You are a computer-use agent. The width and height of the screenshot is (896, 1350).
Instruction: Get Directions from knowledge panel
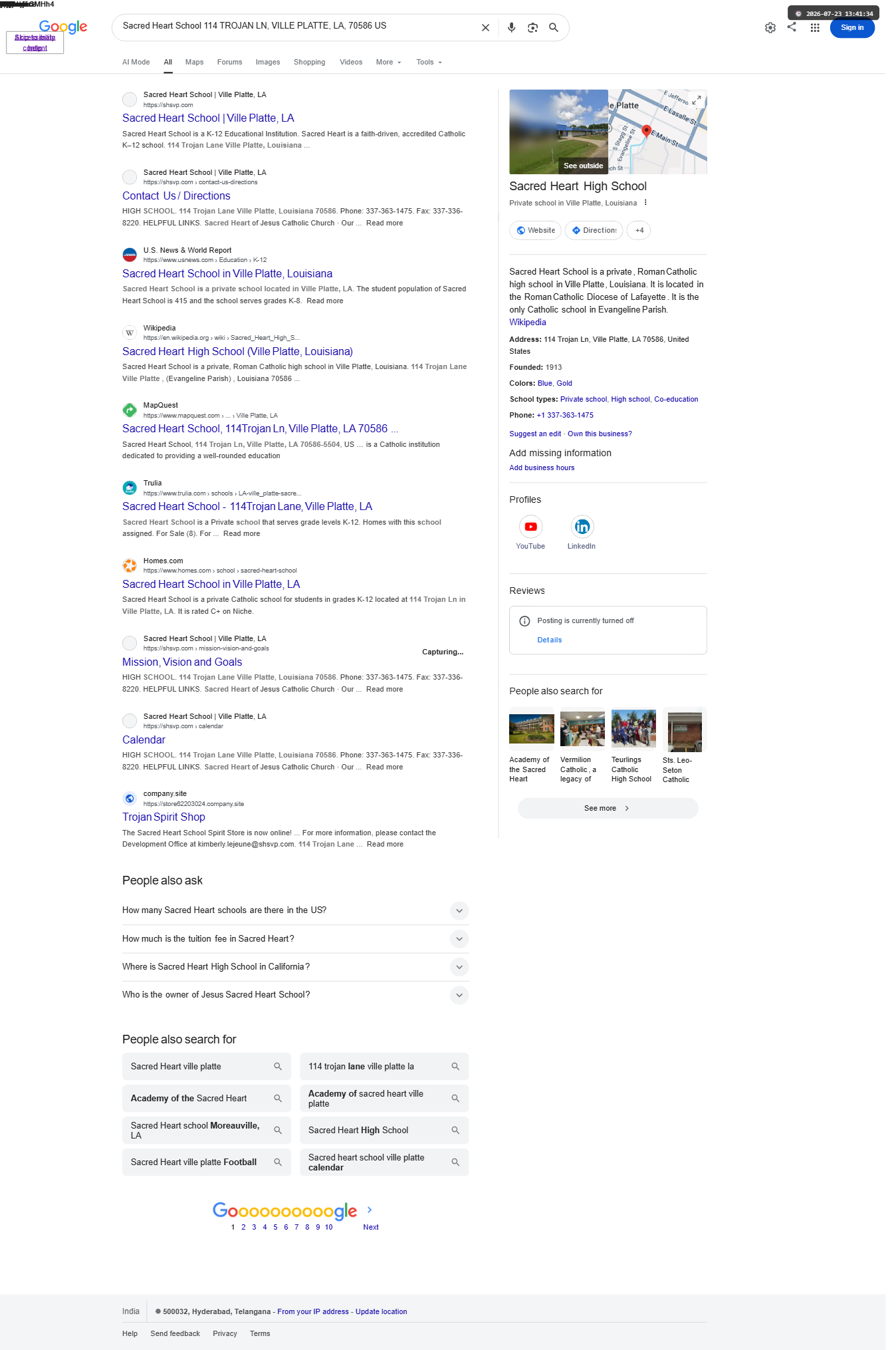click(x=594, y=230)
